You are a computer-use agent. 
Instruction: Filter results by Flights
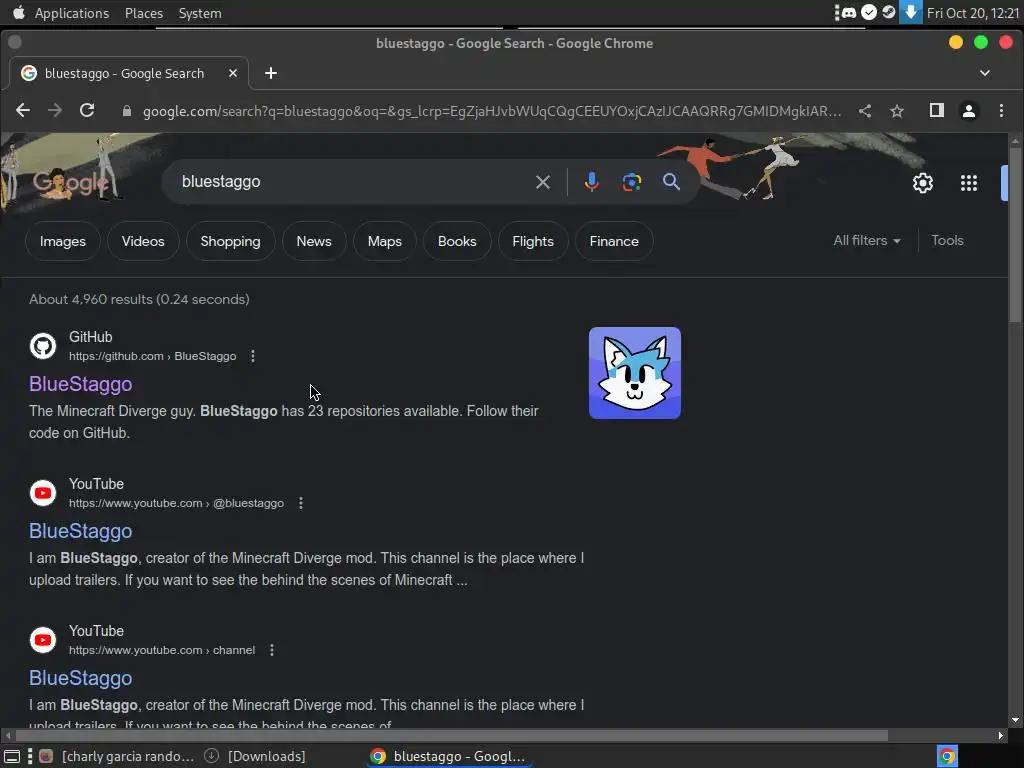(x=533, y=241)
